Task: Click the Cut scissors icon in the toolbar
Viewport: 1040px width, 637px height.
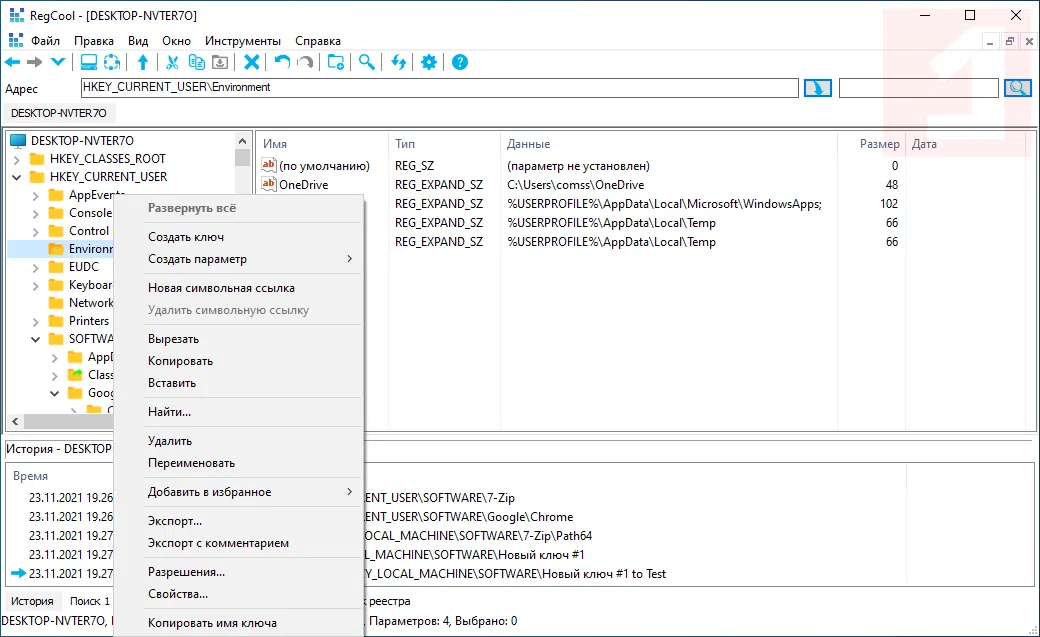Action: pyautogui.click(x=172, y=63)
